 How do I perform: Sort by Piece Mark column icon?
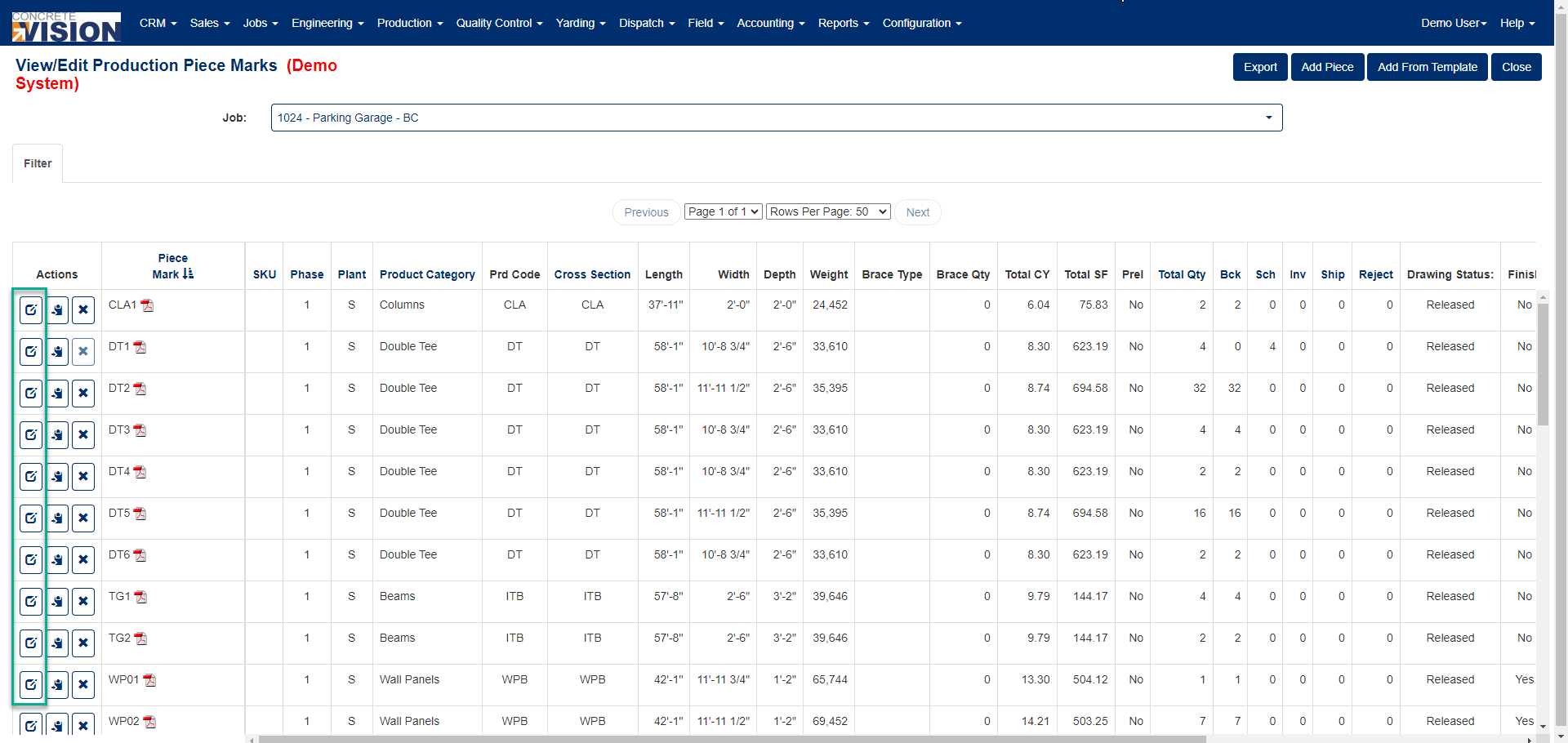click(x=189, y=274)
